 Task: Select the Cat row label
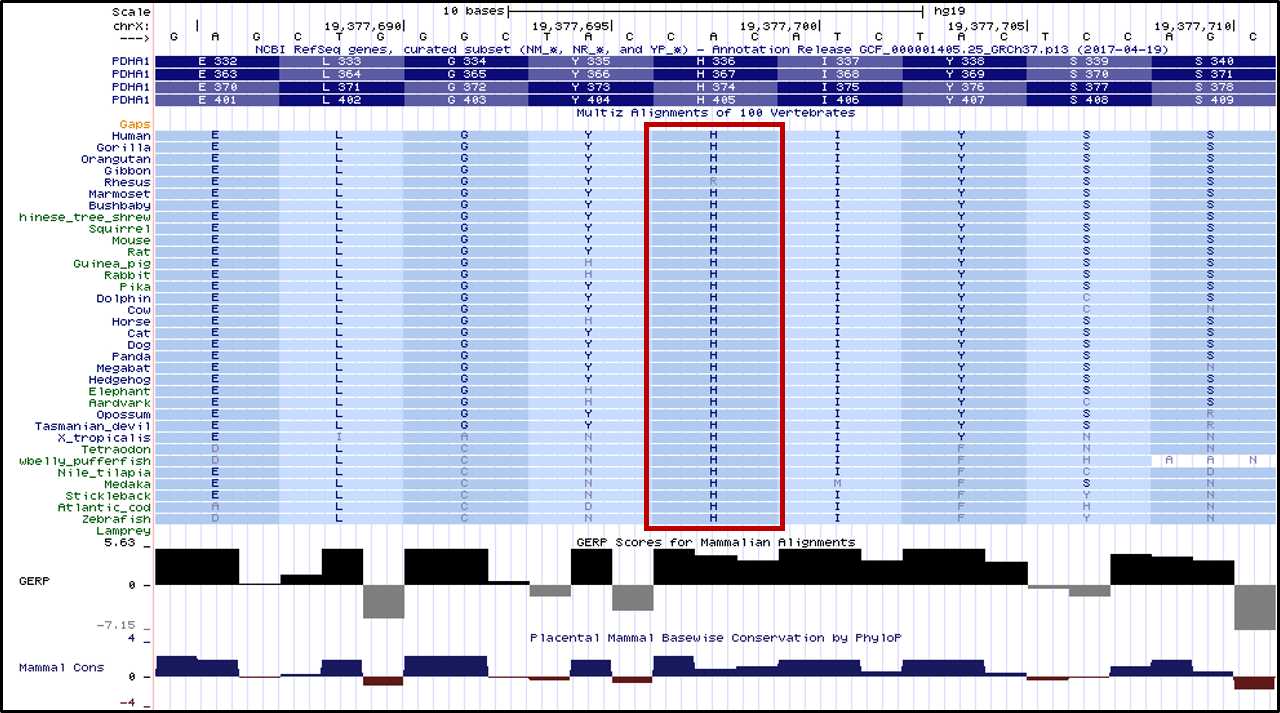point(138,334)
